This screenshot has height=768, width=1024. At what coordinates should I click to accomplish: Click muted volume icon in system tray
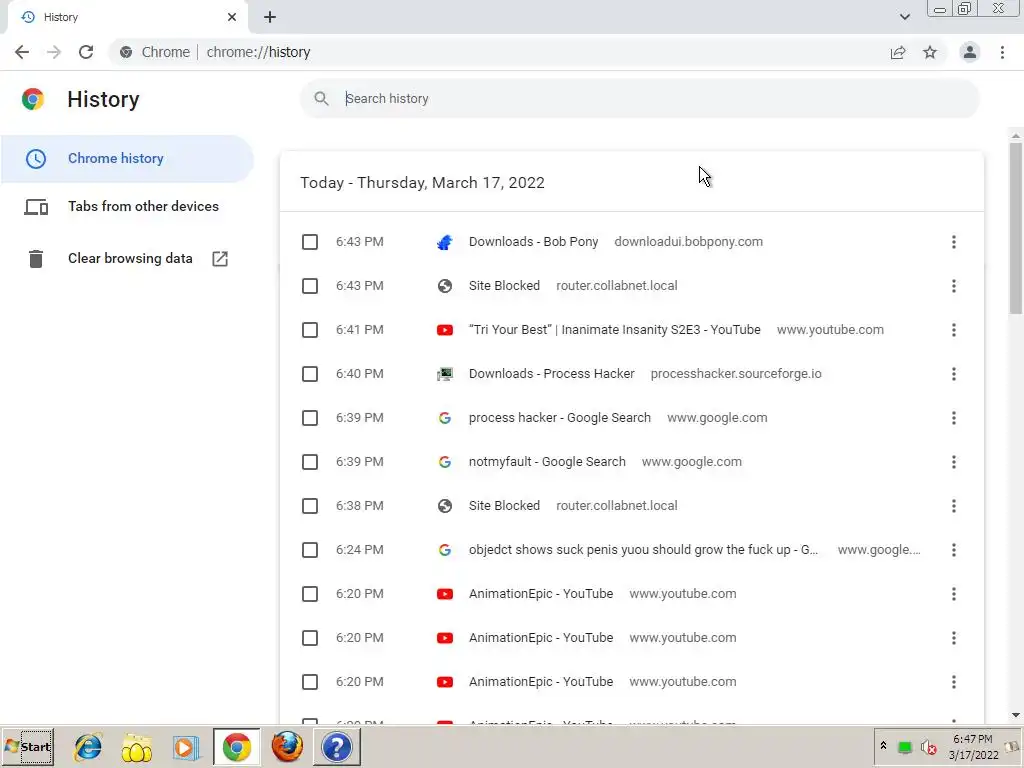pos(928,748)
